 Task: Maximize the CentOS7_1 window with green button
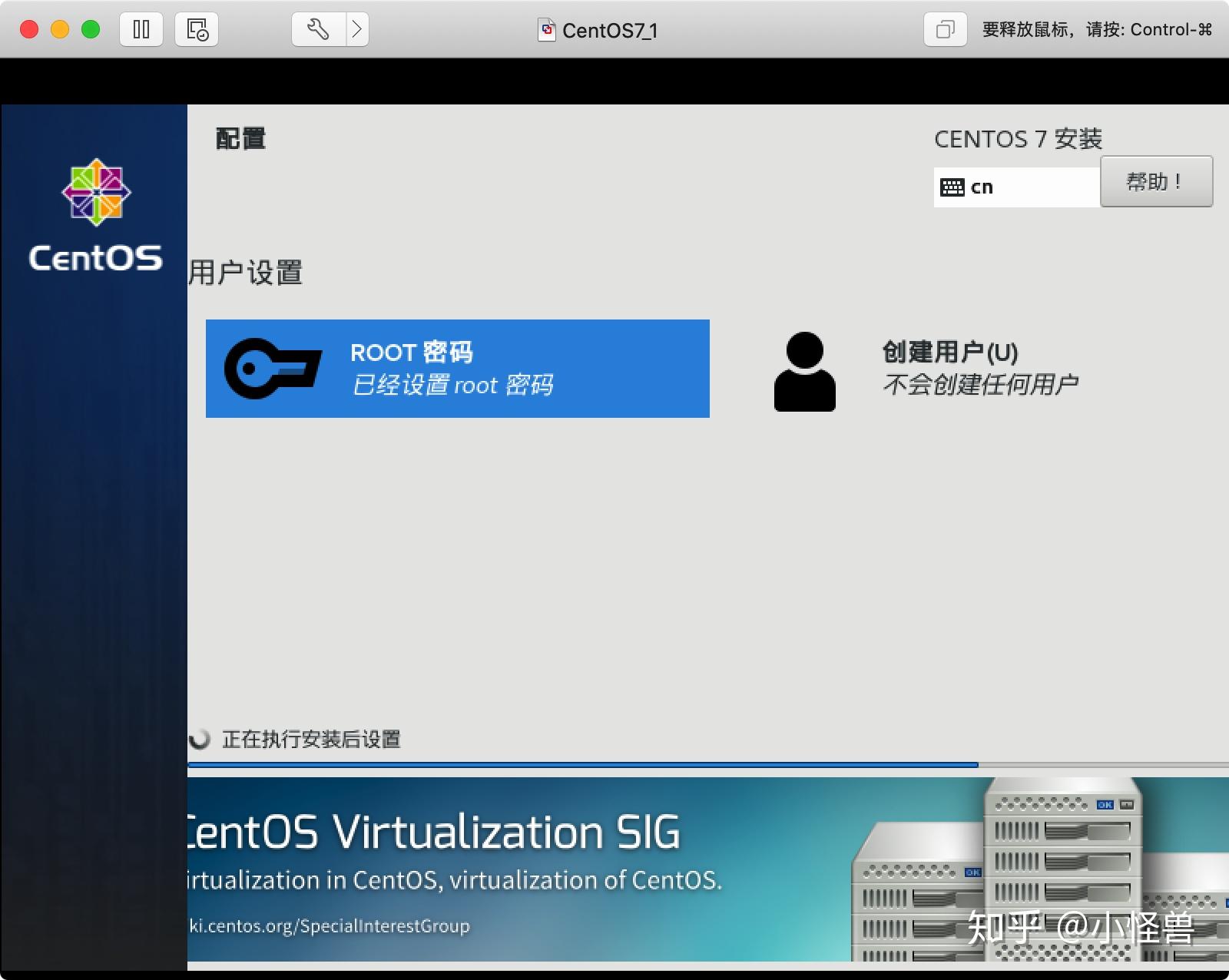pos(91,29)
